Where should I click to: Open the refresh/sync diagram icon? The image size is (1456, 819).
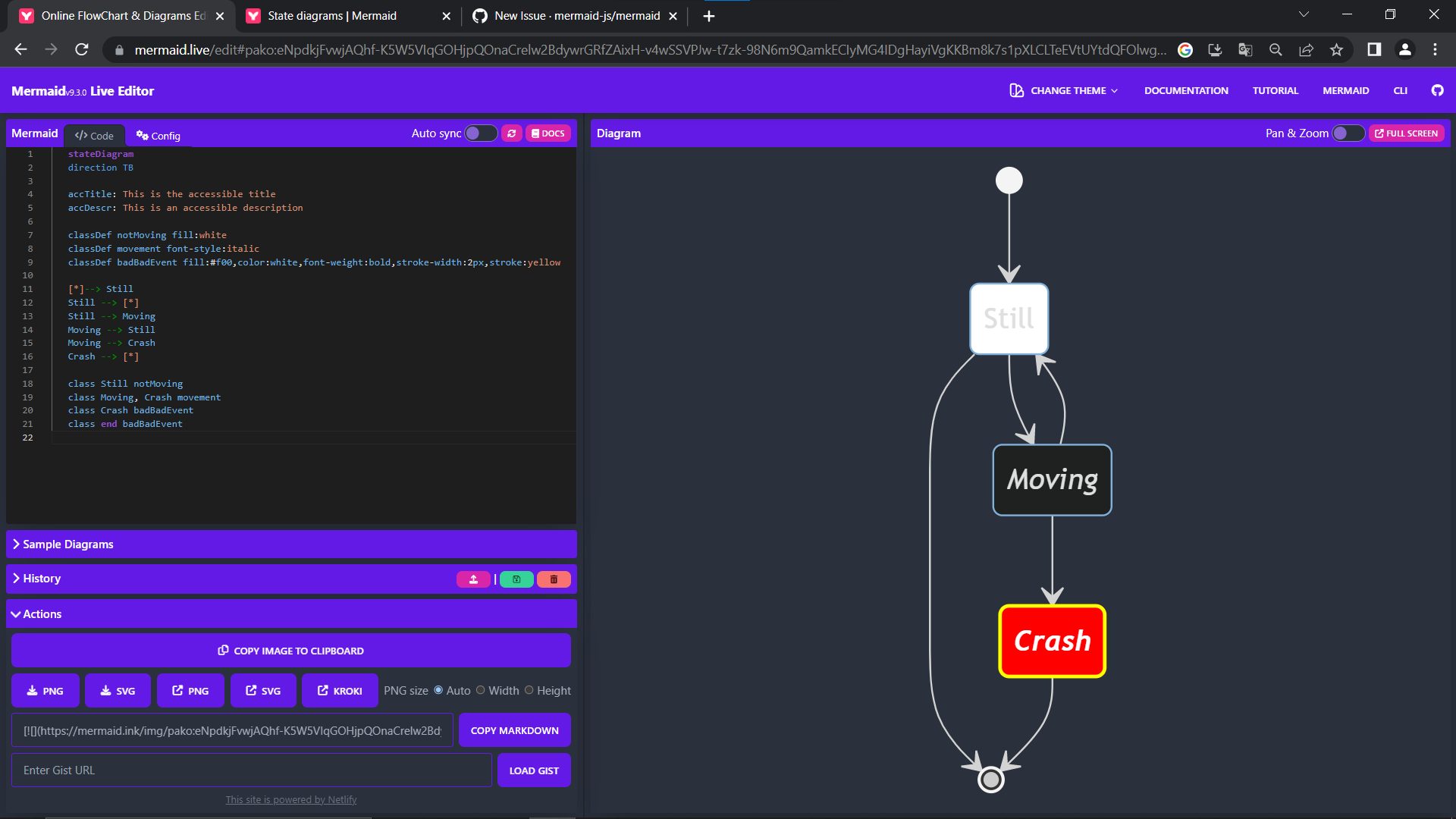tap(512, 133)
